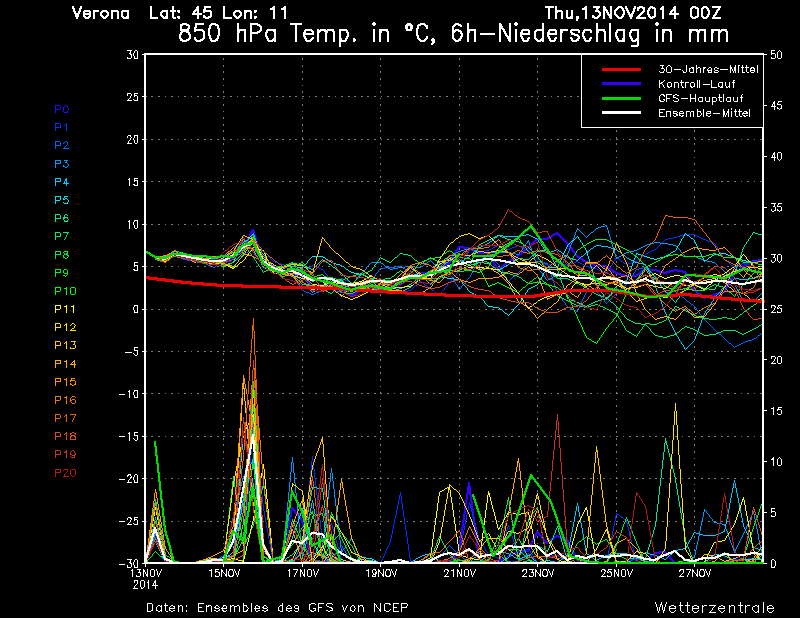Click the "Lat: 45 Lon: 11" coordinates text
The height and width of the screenshot is (618, 800).
[218, 13]
